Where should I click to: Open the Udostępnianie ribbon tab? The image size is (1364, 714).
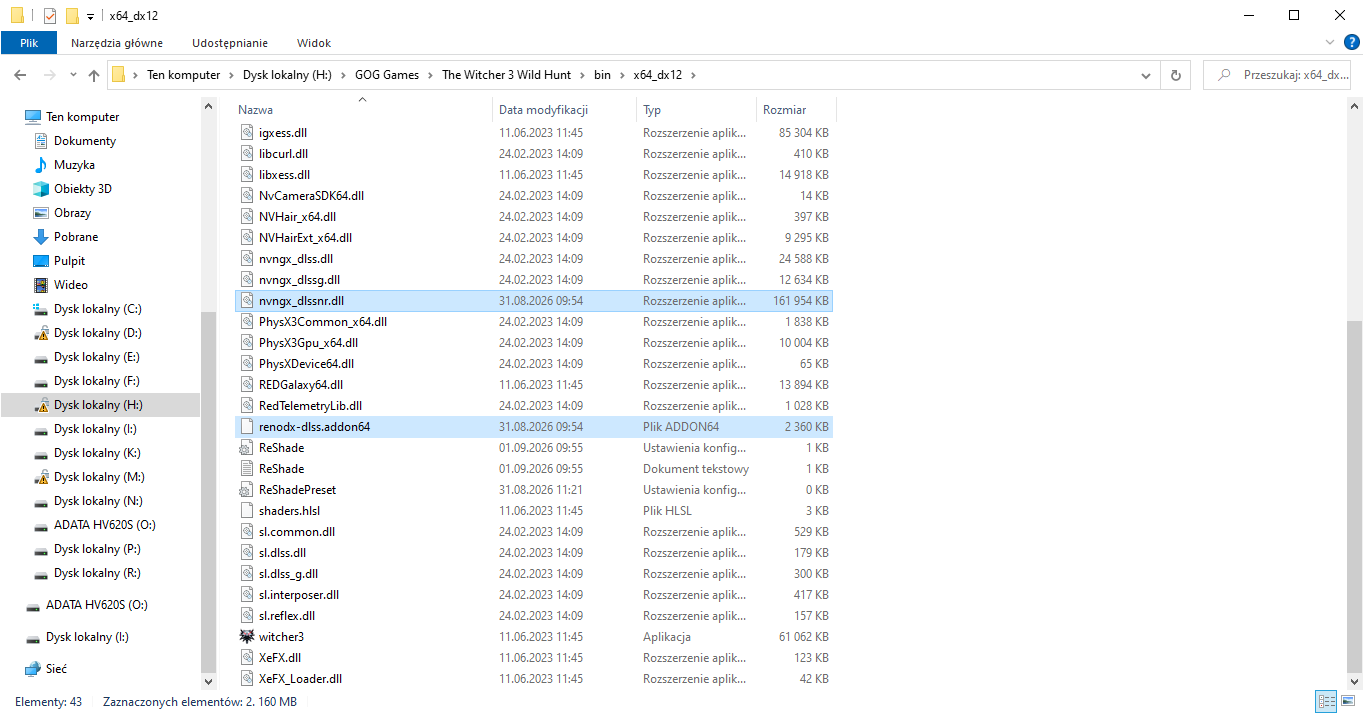230,43
